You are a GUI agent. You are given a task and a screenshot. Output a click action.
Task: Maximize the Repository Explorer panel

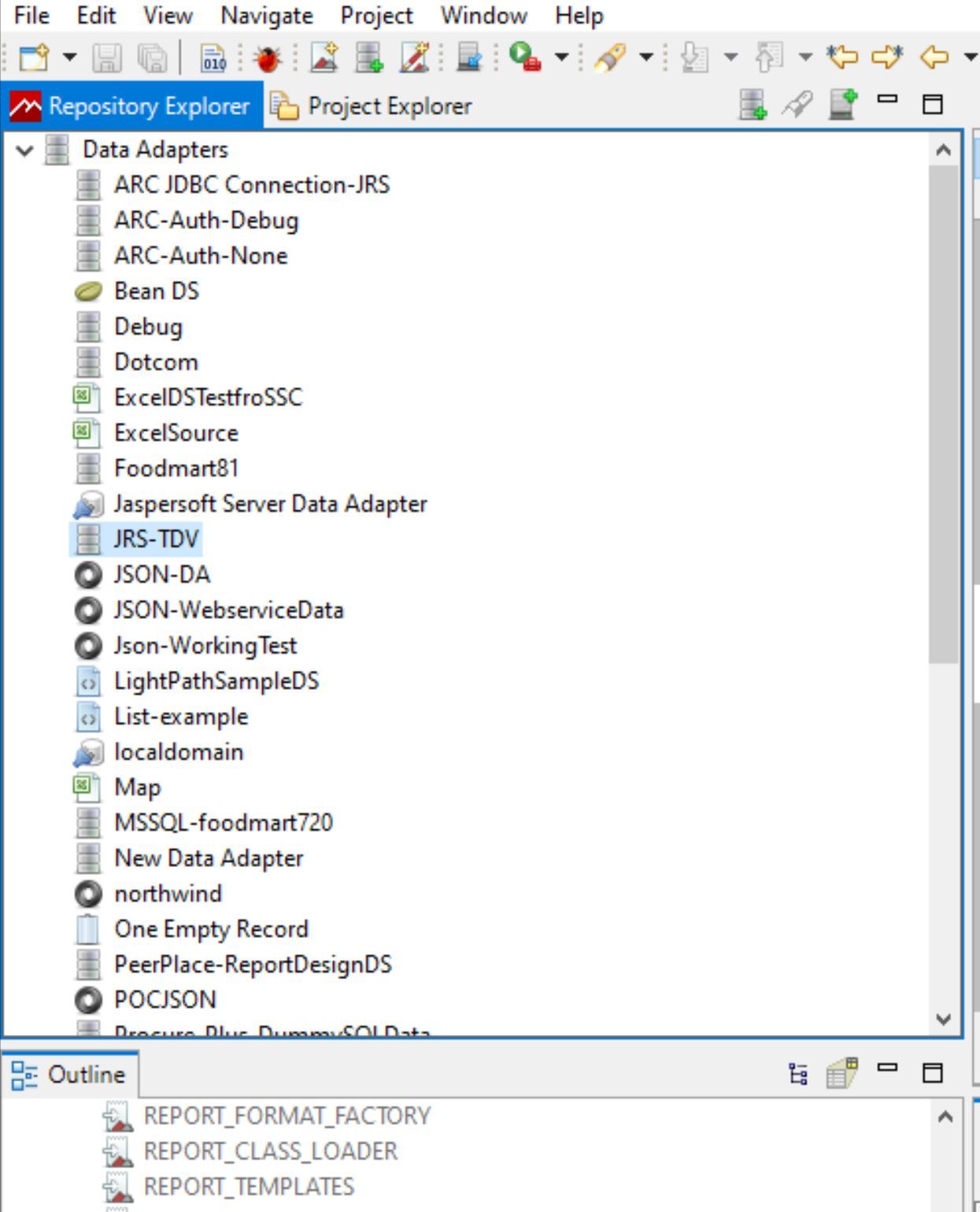[933, 104]
